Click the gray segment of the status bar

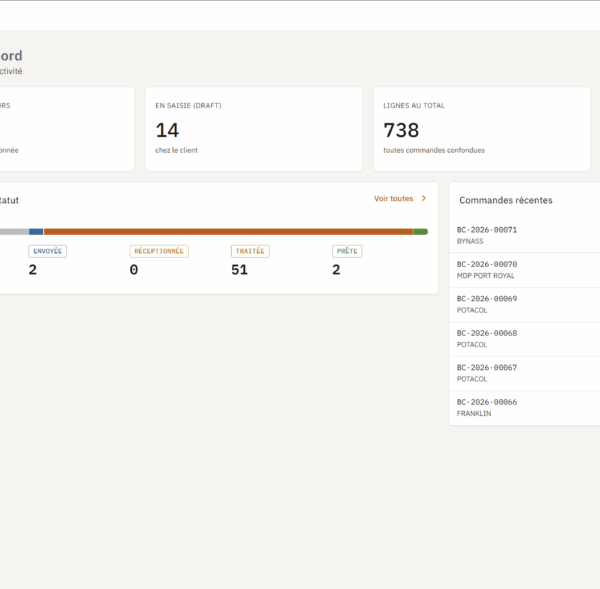tap(14, 232)
